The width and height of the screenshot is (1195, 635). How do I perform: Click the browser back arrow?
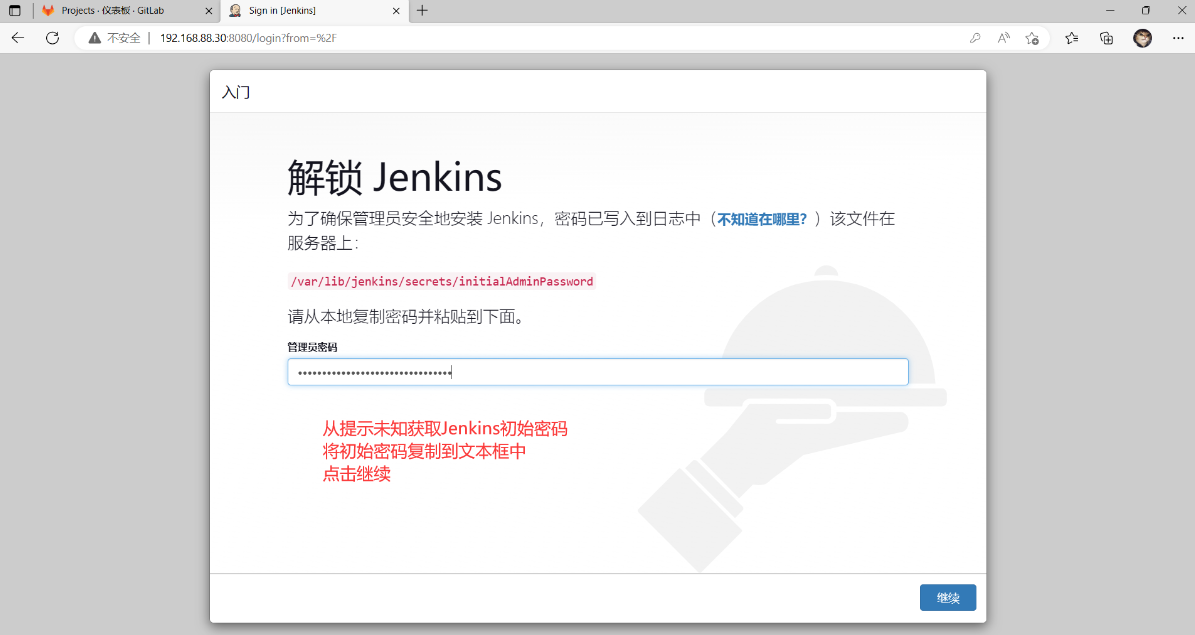[18, 38]
